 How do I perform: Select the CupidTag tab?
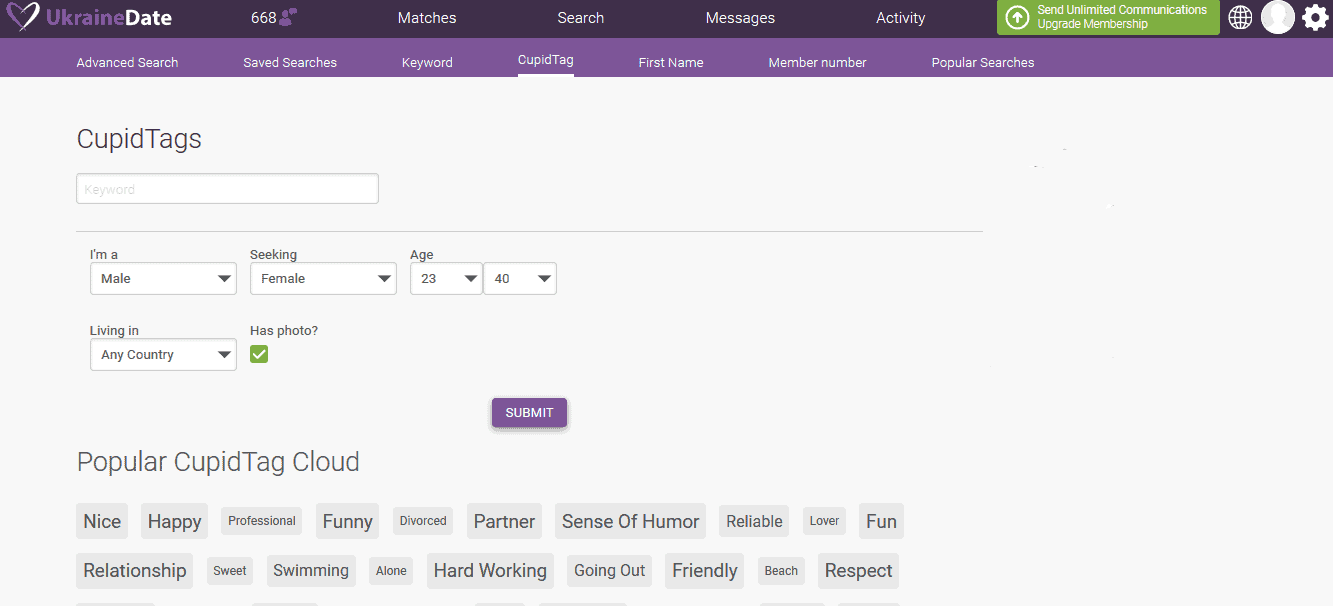tap(546, 60)
